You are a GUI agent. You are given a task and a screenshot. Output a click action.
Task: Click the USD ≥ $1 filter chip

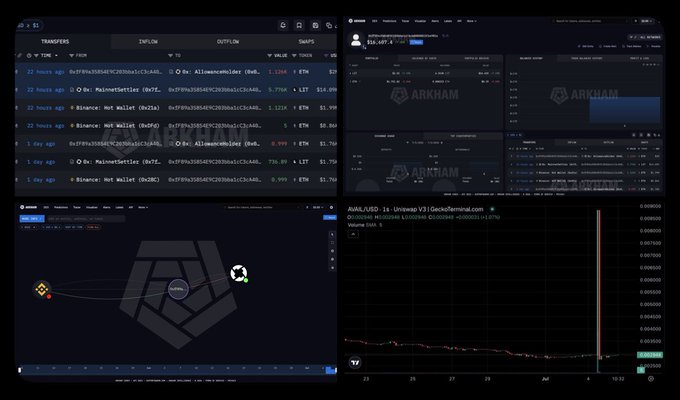[x=29, y=25]
